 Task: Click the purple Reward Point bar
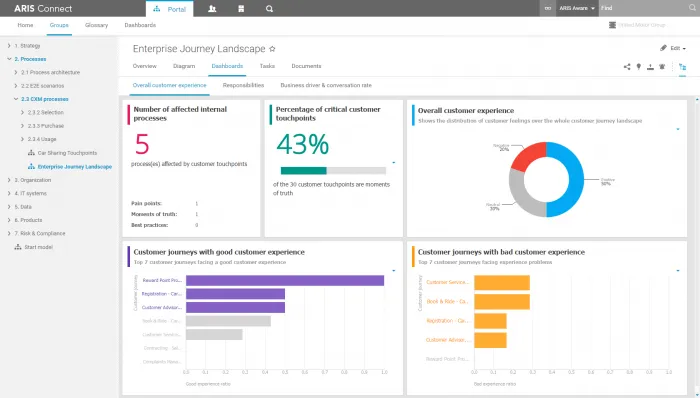click(x=285, y=280)
